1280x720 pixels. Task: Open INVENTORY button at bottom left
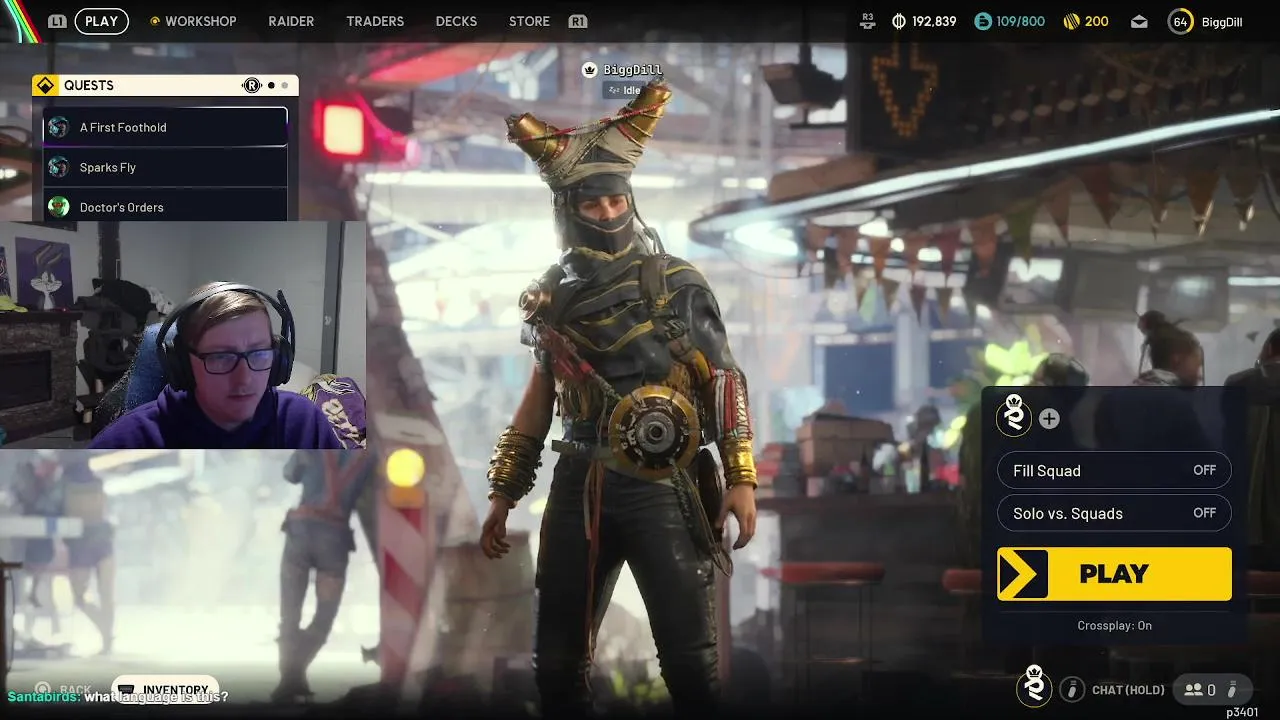165,690
